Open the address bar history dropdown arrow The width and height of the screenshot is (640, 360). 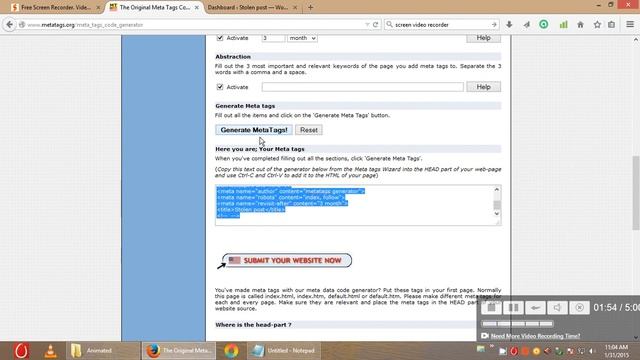pyautogui.click(x=367, y=24)
